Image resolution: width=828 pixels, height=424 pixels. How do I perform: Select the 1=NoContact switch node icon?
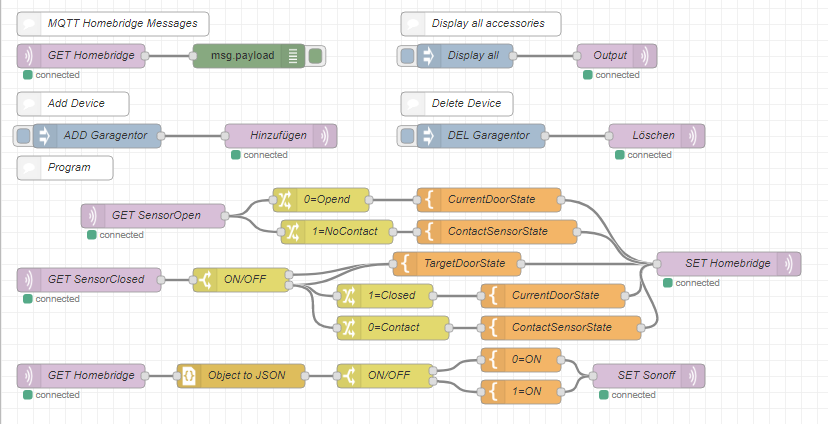click(x=292, y=231)
